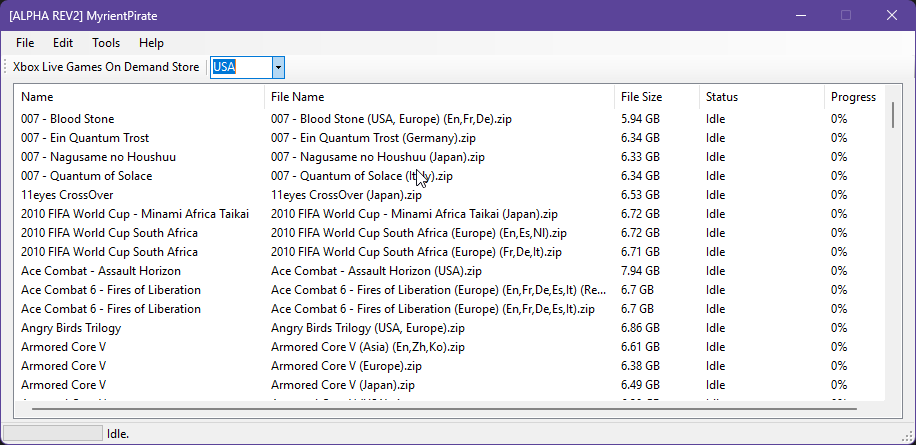Screen dimensions: 916x445
Task: Select the 11eyes CrossOver name
Action: pyautogui.click(x=67, y=195)
